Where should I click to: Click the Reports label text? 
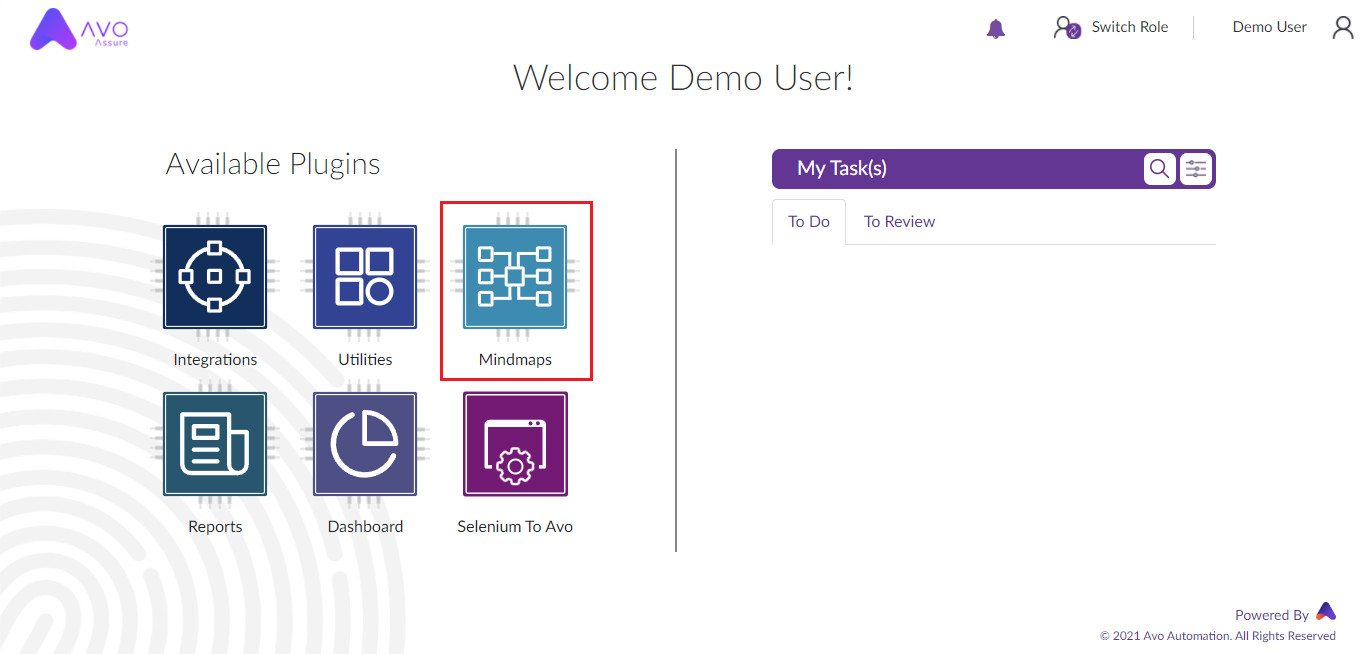[x=215, y=527]
